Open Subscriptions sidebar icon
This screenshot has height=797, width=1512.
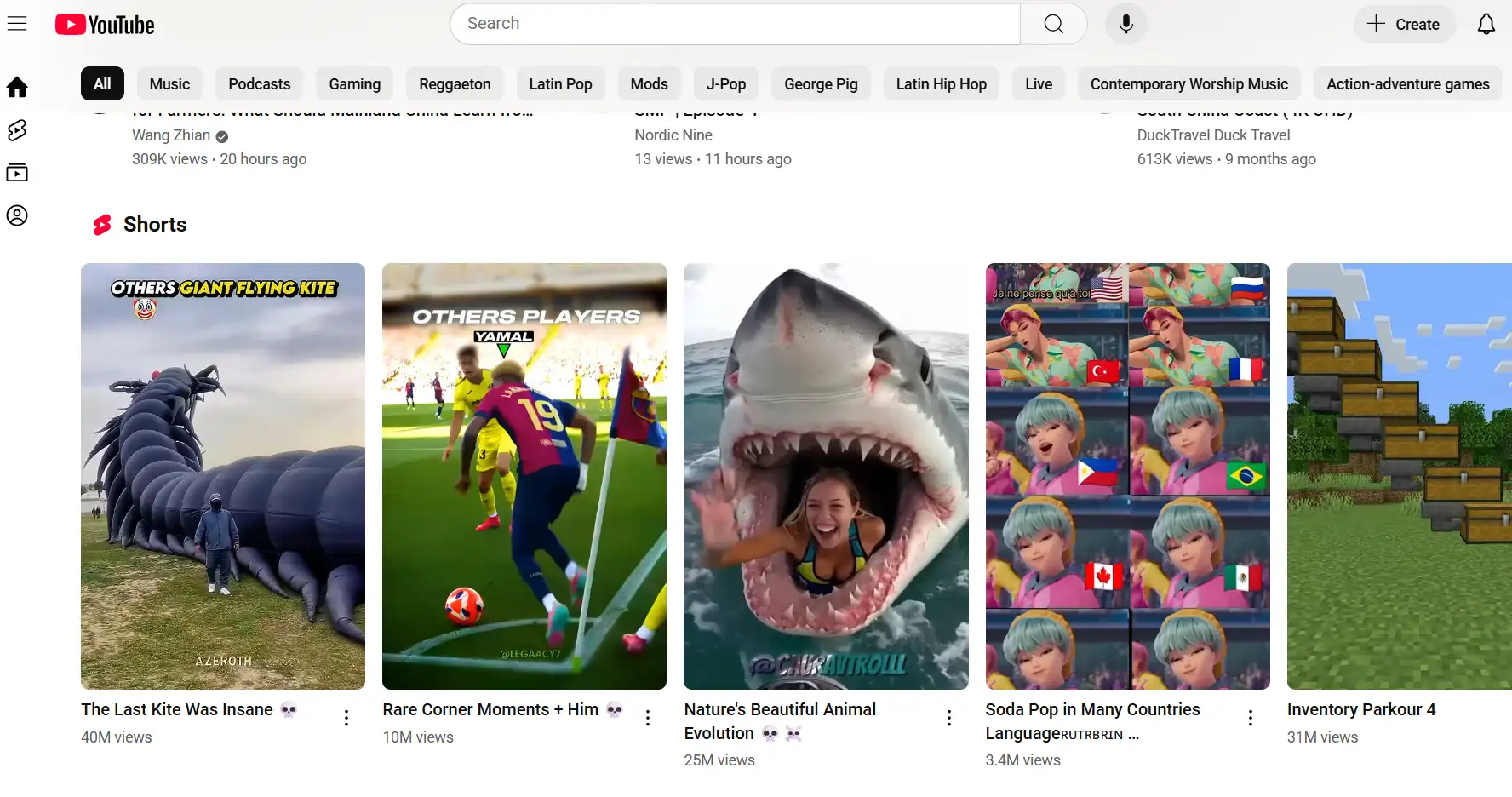[x=17, y=173]
